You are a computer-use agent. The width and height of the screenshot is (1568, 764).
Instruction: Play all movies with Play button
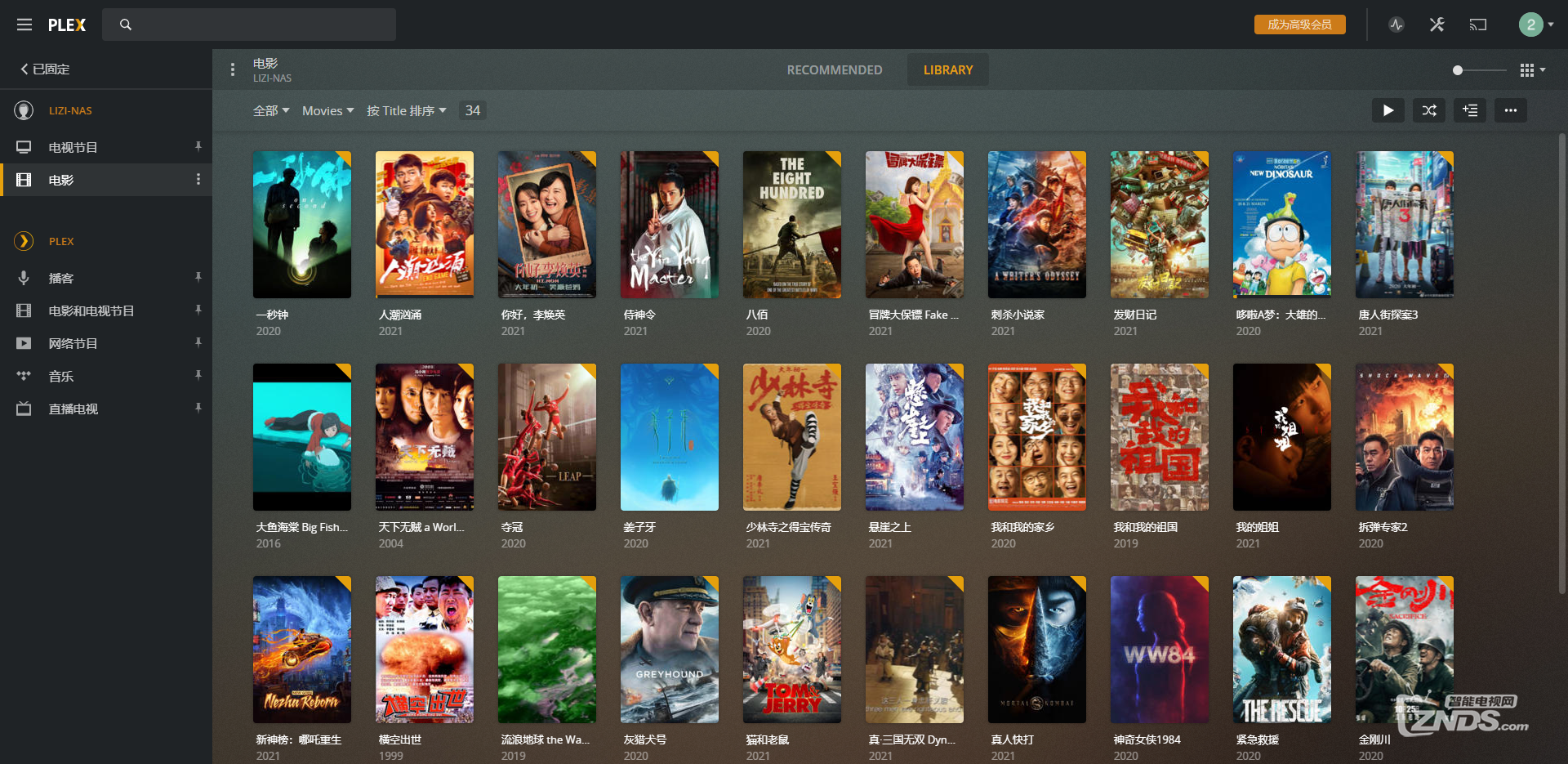click(1388, 110)
